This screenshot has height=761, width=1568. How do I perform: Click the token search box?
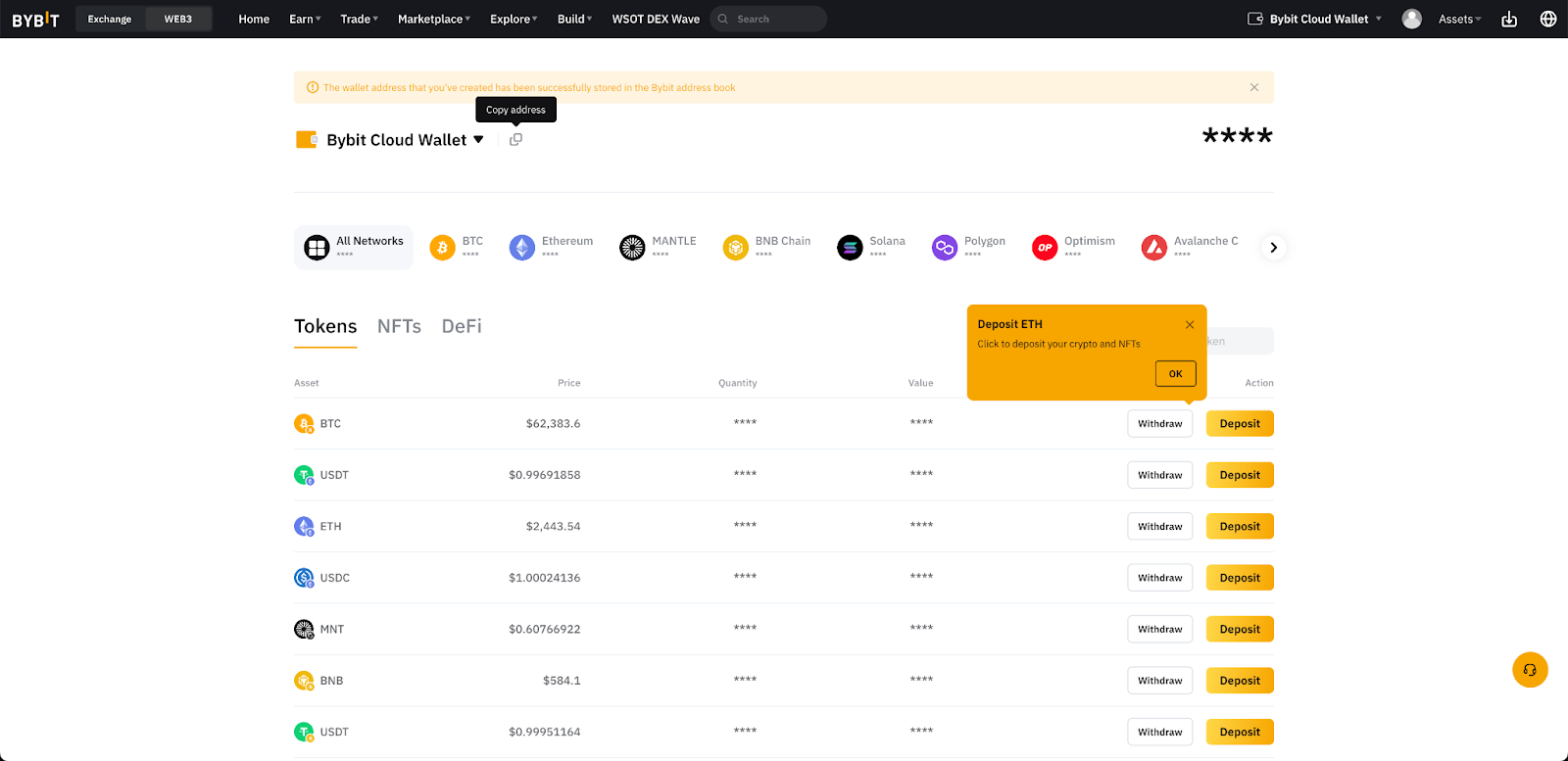click(1240, 341)
